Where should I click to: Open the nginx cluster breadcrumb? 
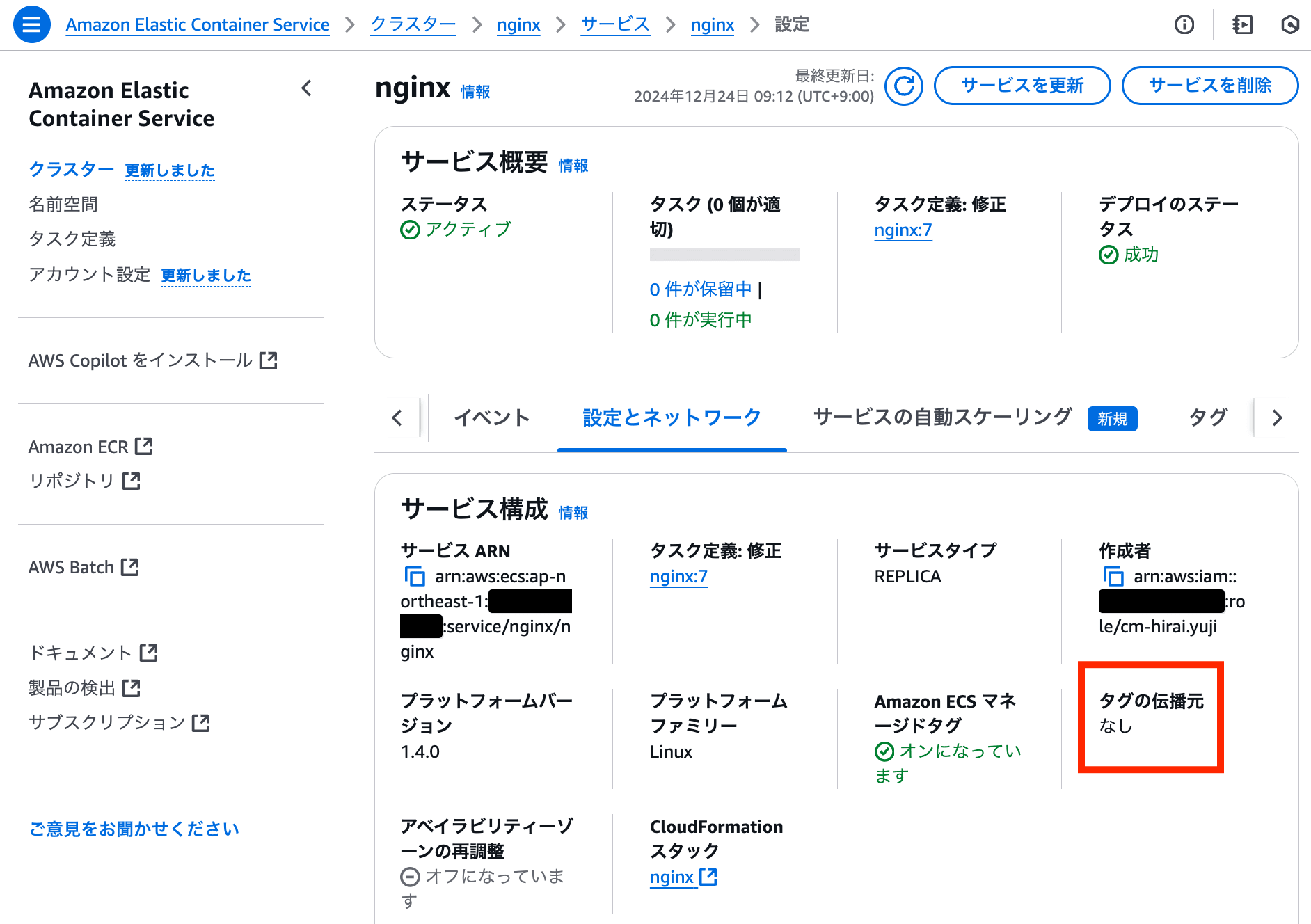tap(518, 25)
